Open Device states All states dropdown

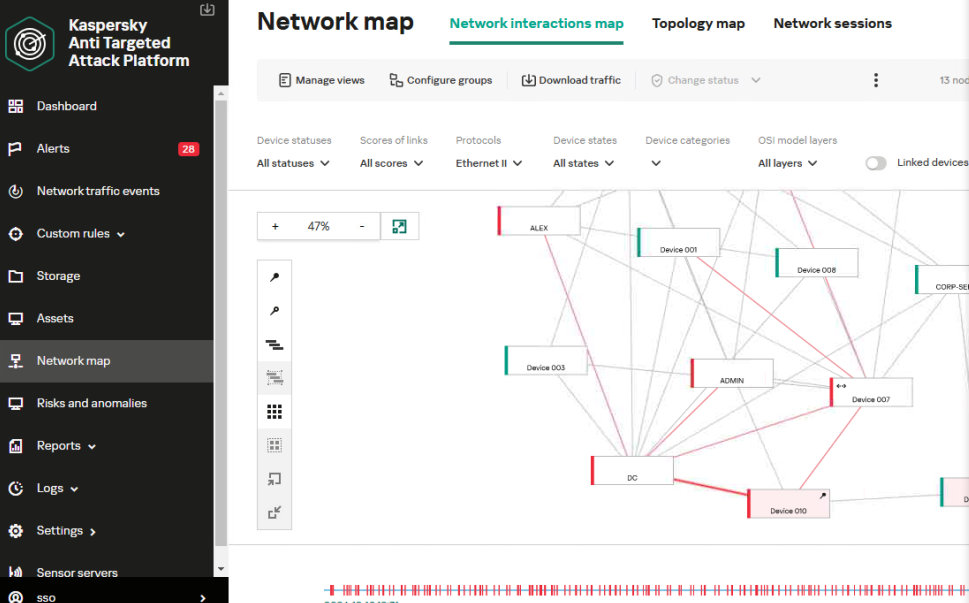(x=583, y=163)
